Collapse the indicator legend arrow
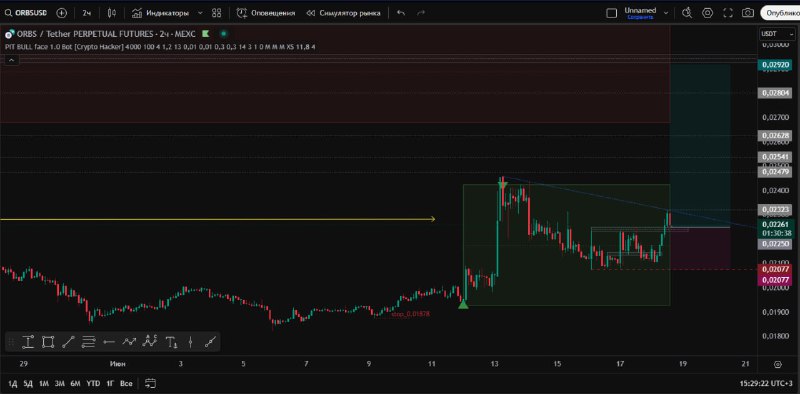Viewport: 800px width, 394px height. tap(11, 60)
